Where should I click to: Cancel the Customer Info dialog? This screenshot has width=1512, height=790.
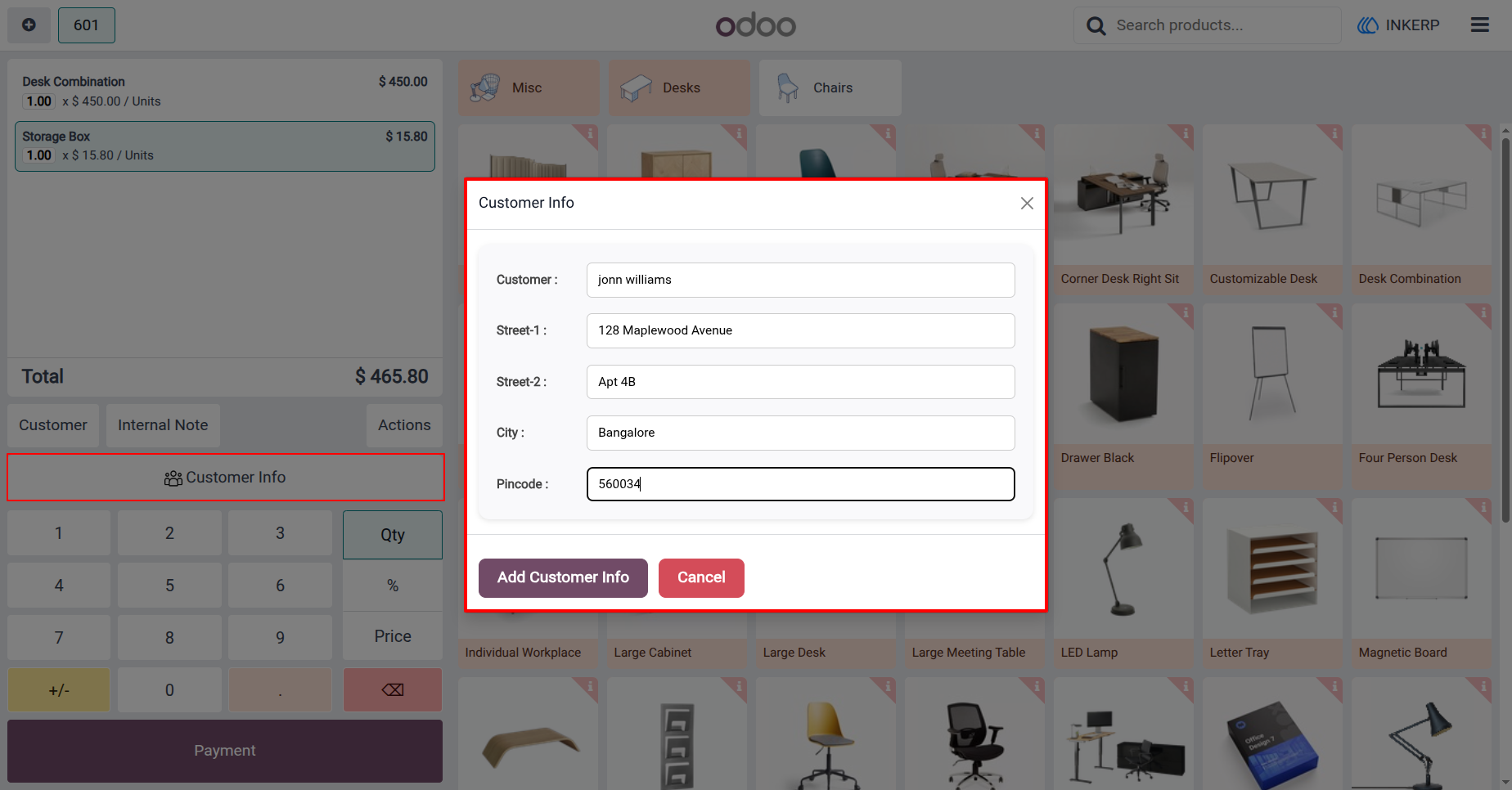coord(701,577)
